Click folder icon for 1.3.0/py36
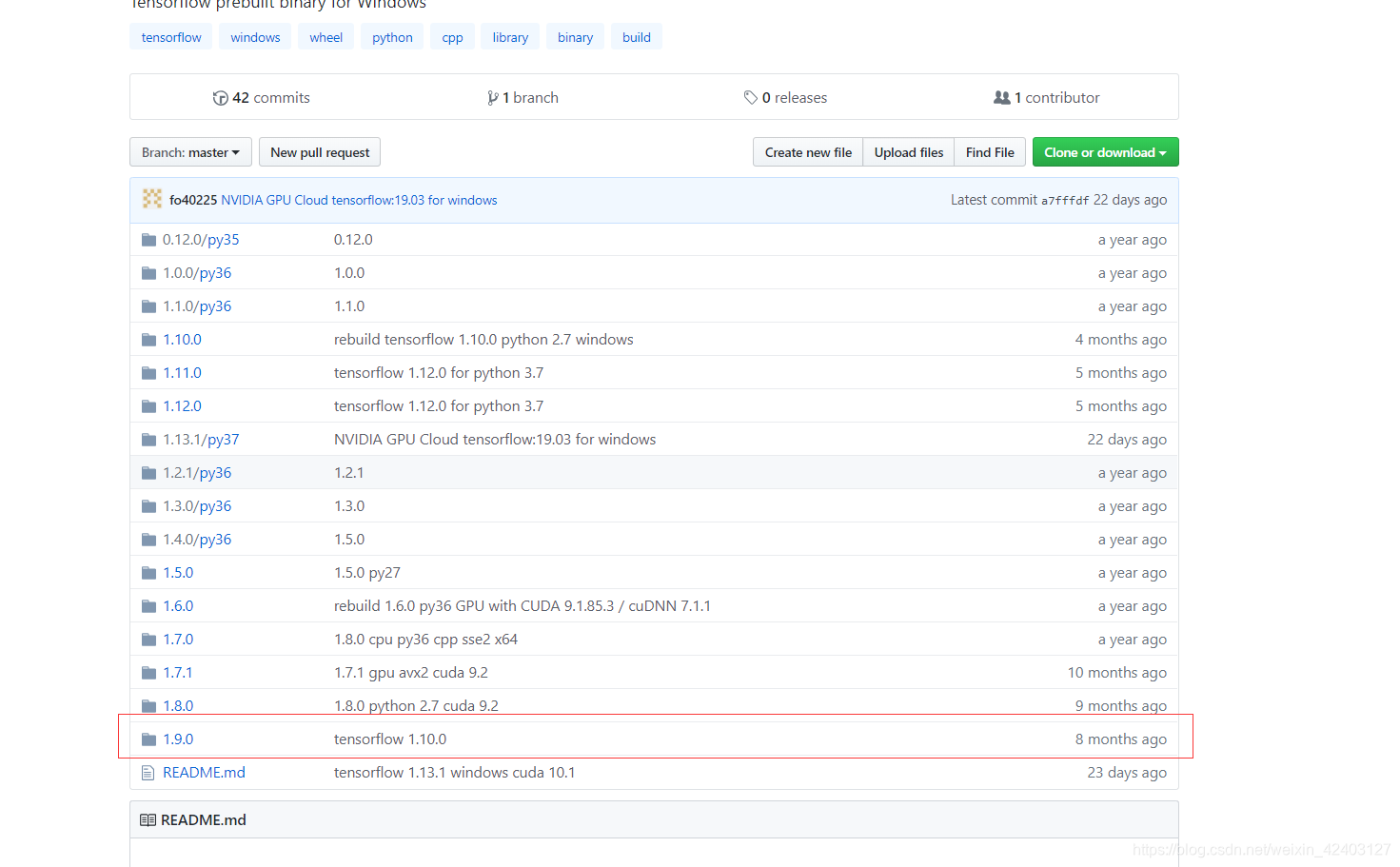 click(x=148, y=506)
